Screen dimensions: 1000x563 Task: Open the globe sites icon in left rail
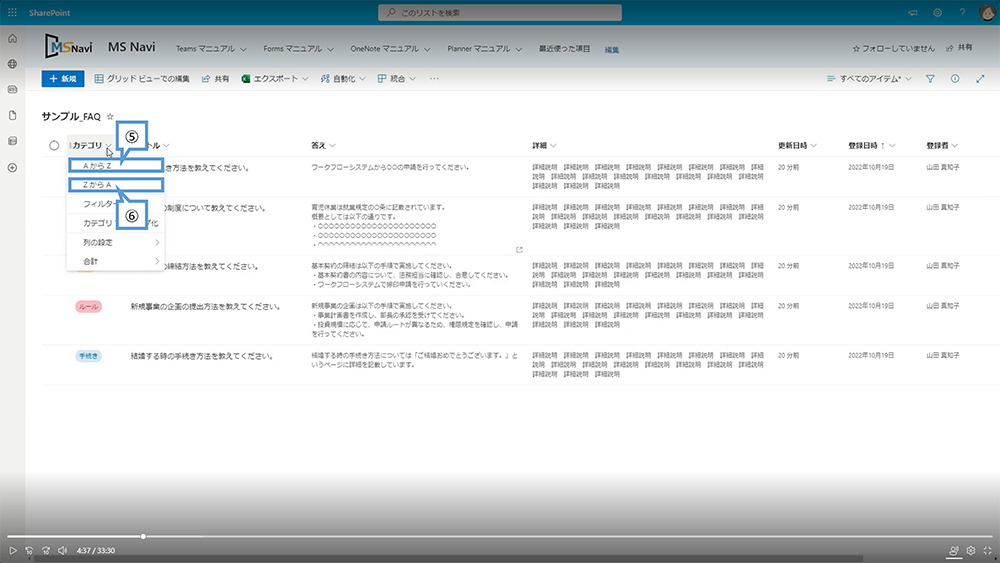pos(12,64)
